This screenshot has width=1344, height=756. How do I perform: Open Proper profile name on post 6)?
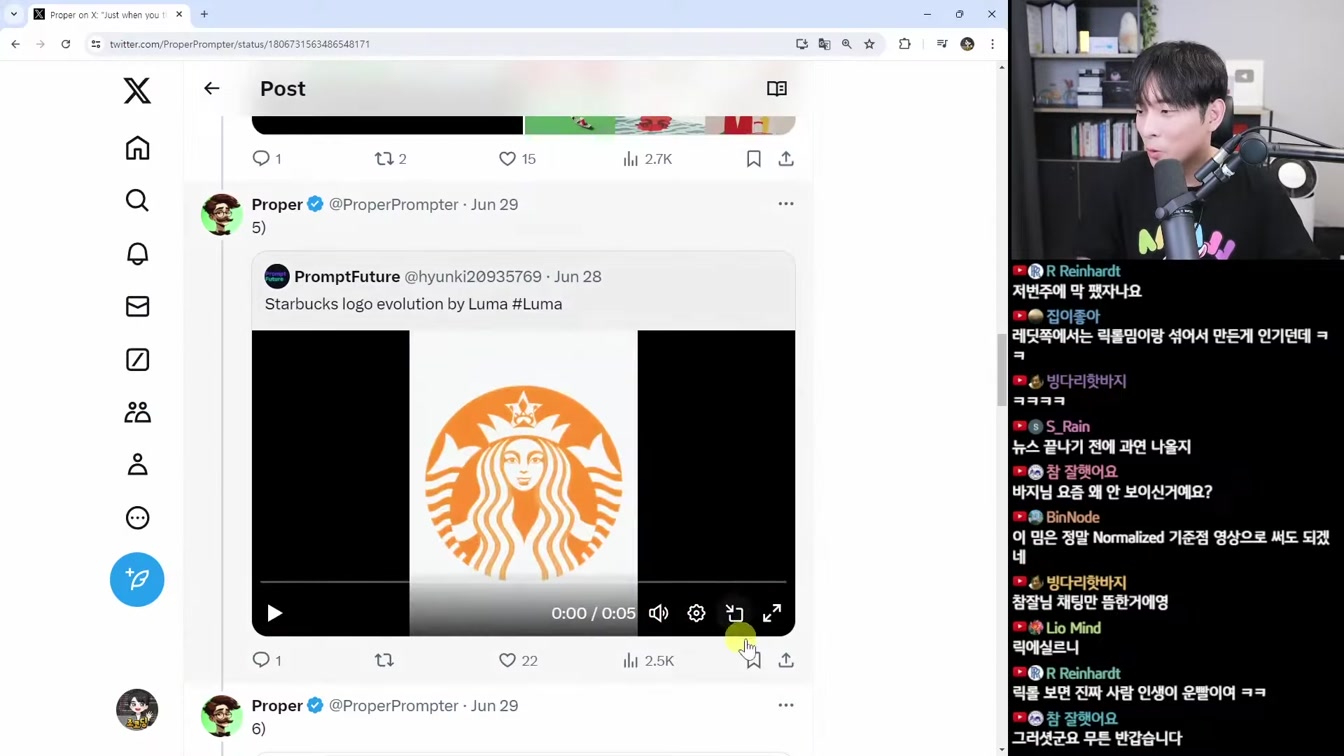pos(277,705)
